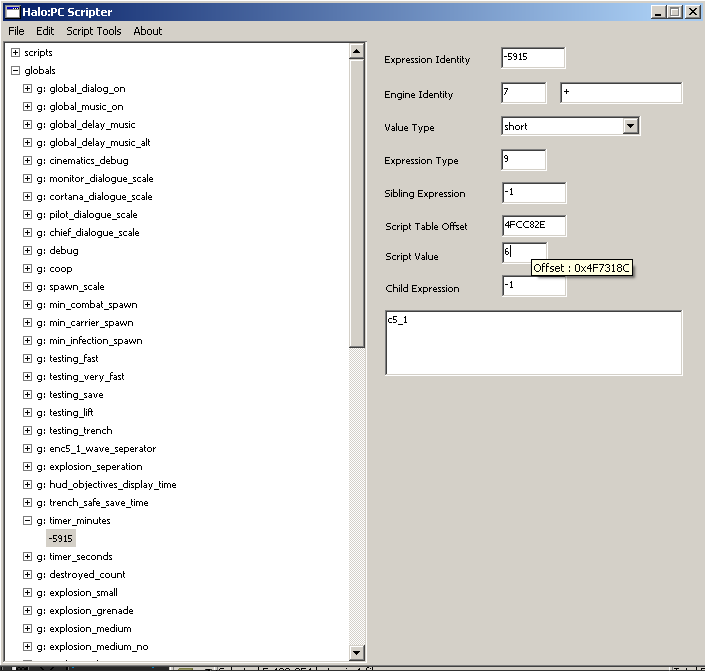Open the File menu

tap(16, 31)
